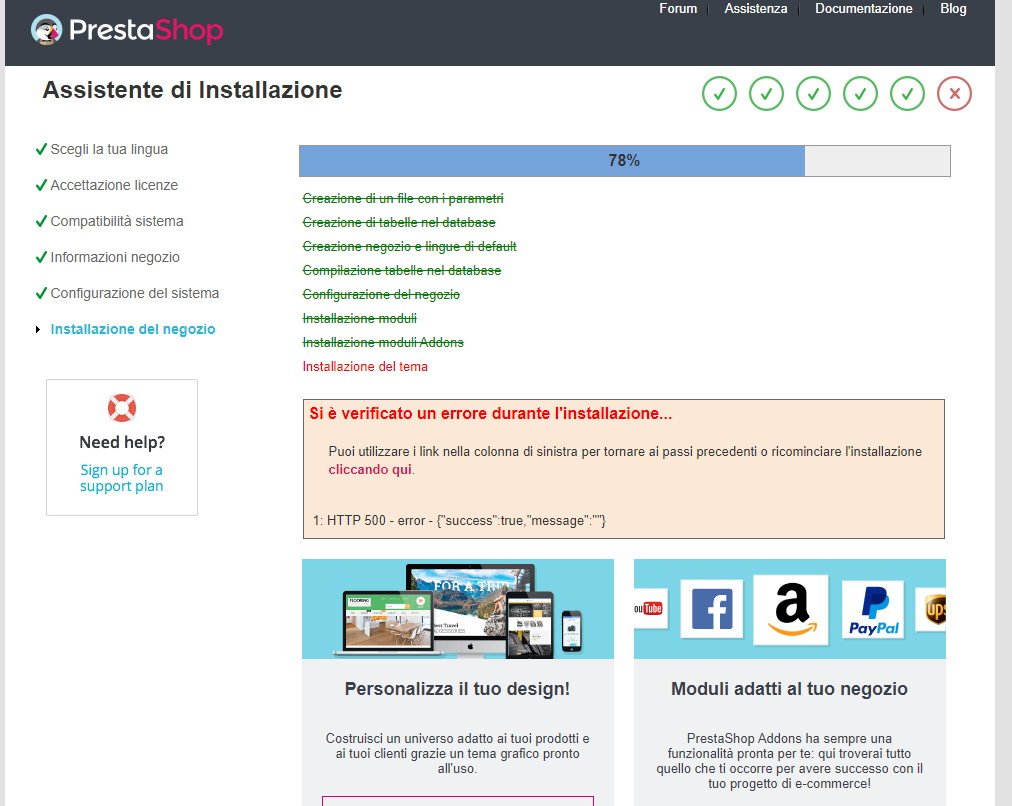The height and width of the screenshot is (806, 1012).
Task: Open Configurazione del sistema step
Action: [135, 293]
